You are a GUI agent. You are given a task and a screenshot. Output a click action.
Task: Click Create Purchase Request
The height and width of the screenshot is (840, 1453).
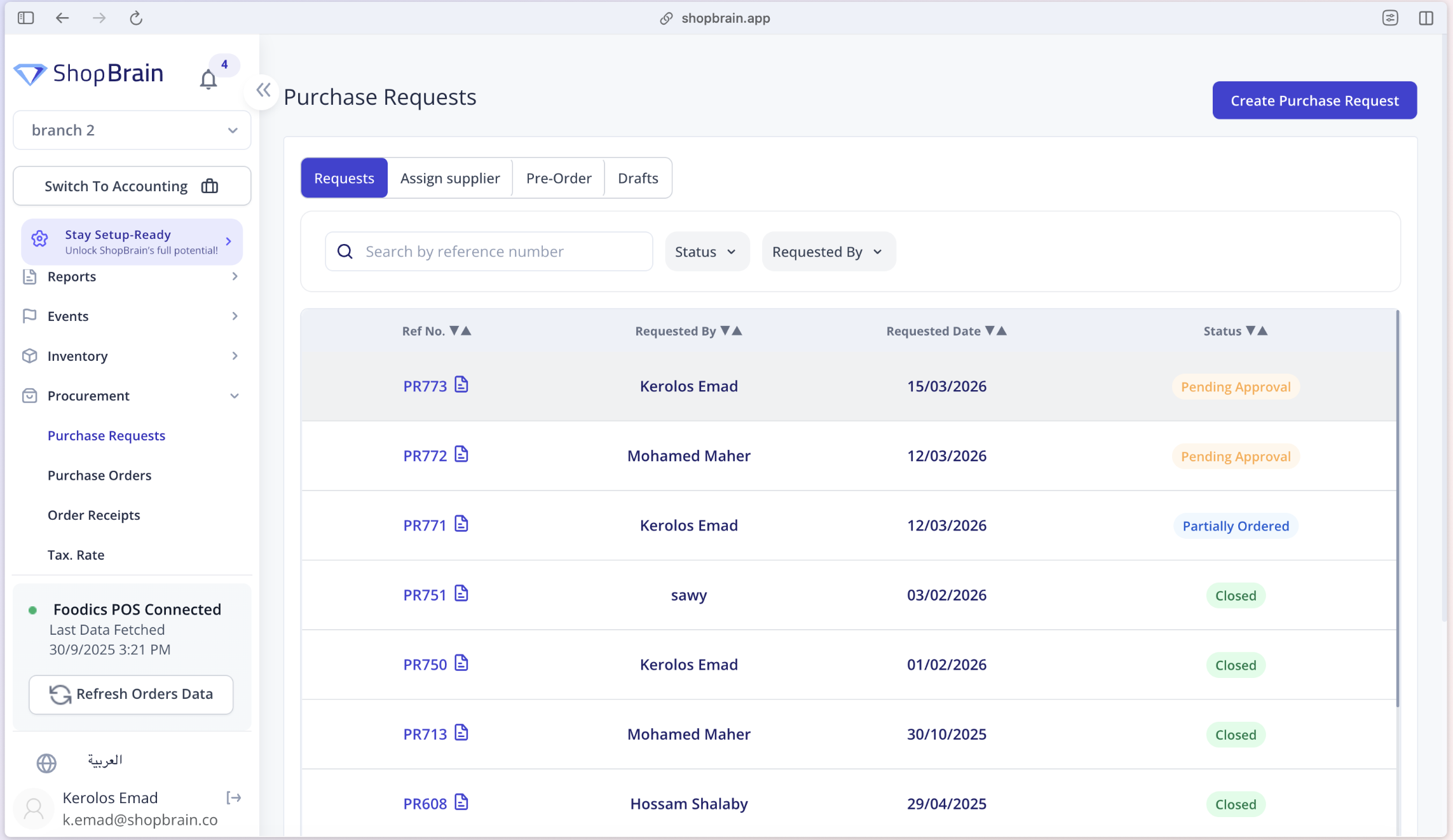1314,100
